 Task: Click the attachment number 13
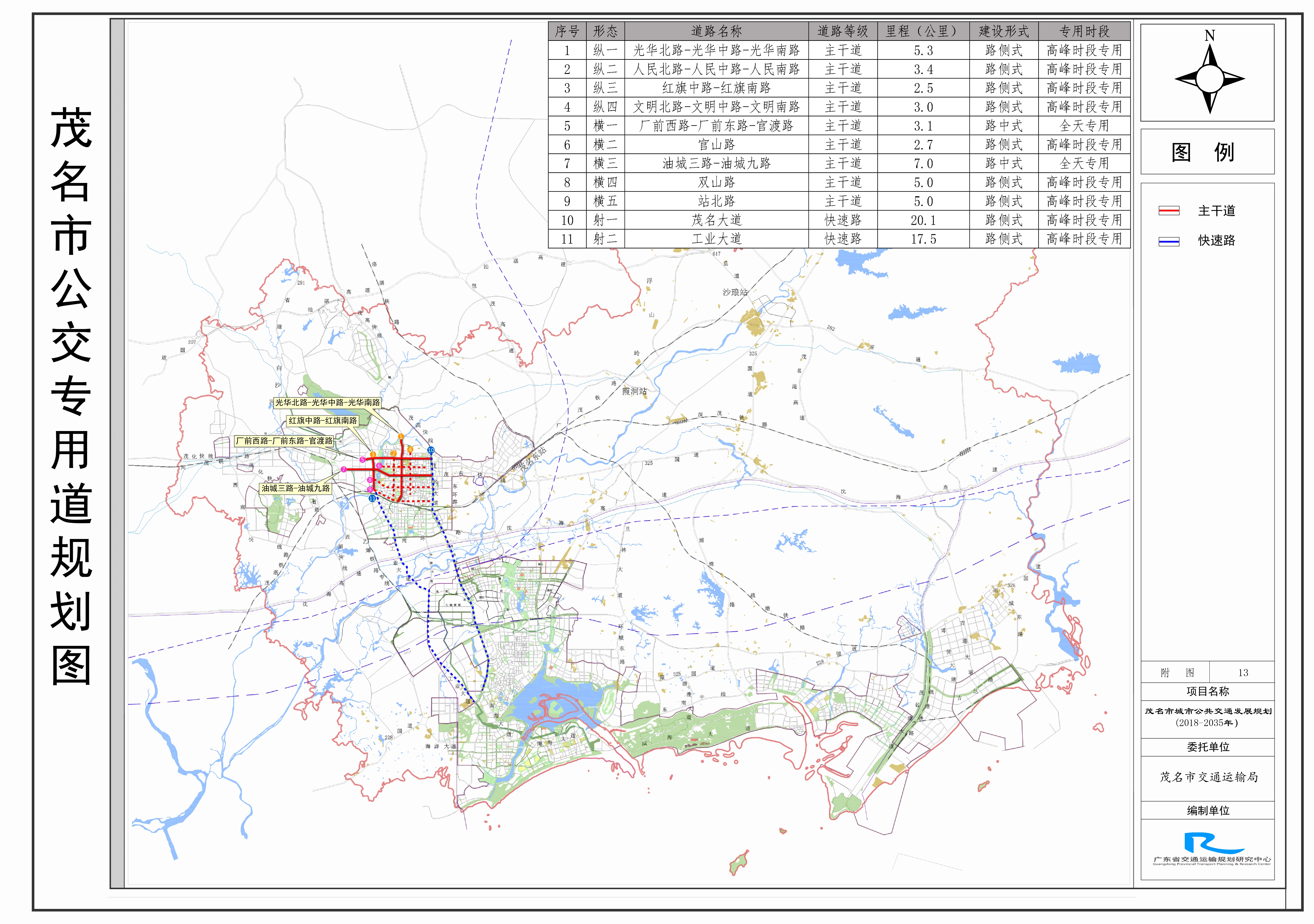click(1243, 673)
